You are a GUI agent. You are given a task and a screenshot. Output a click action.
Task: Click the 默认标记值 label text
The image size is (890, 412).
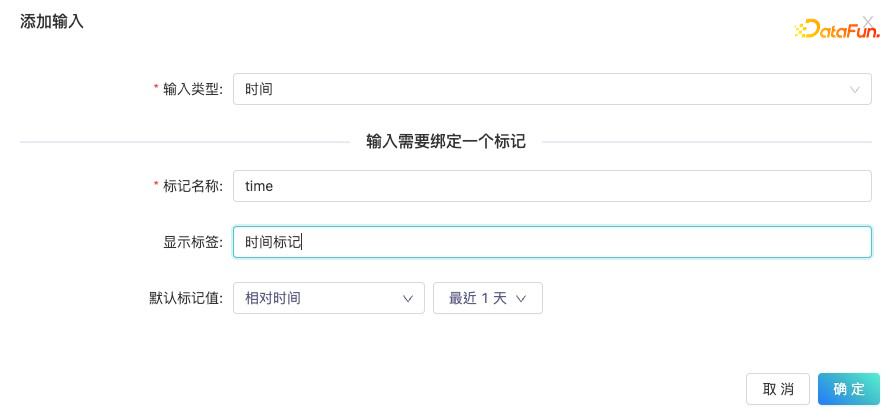coord(186,298)
